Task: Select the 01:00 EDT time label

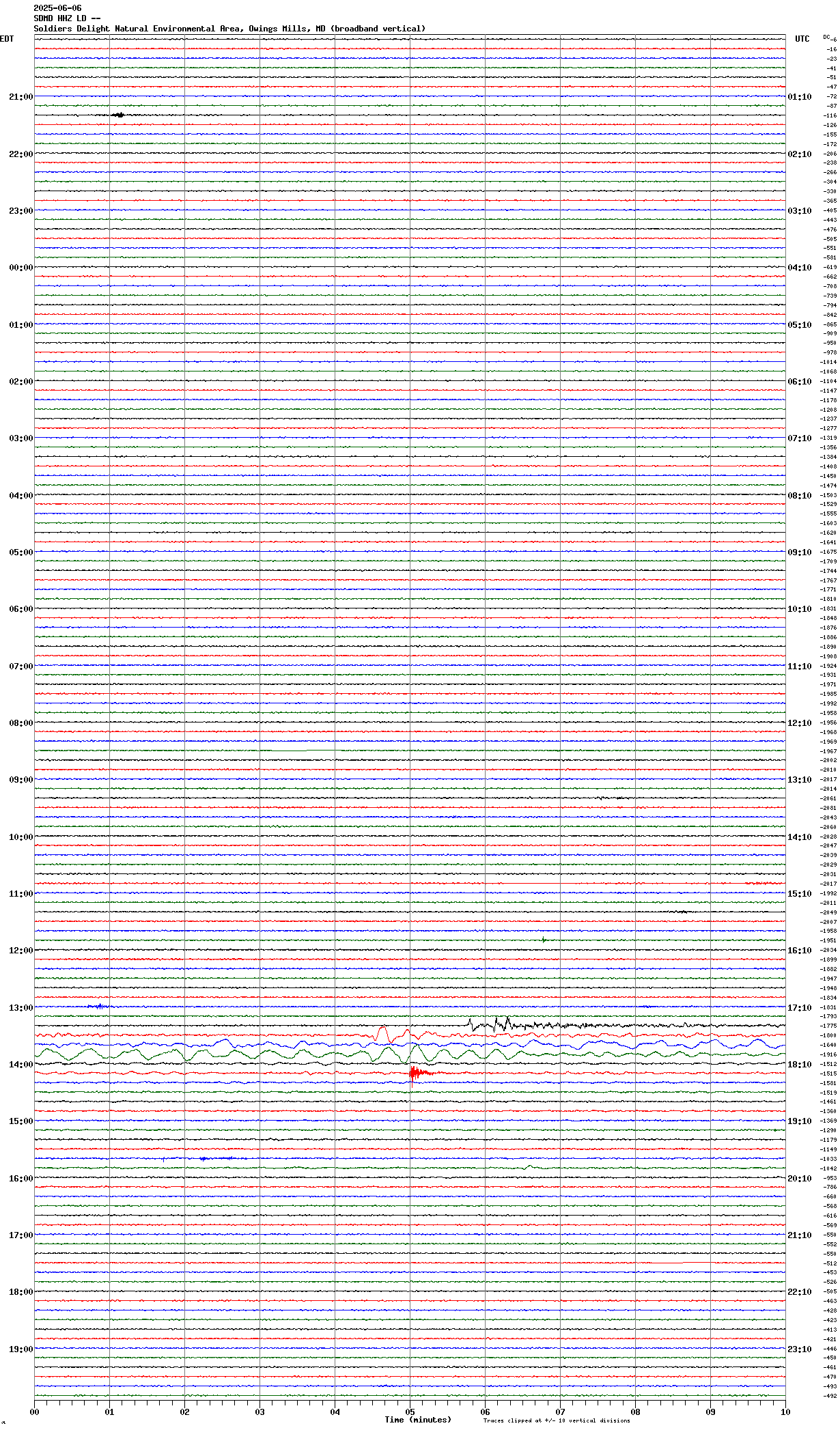Action: pos(21,325)
